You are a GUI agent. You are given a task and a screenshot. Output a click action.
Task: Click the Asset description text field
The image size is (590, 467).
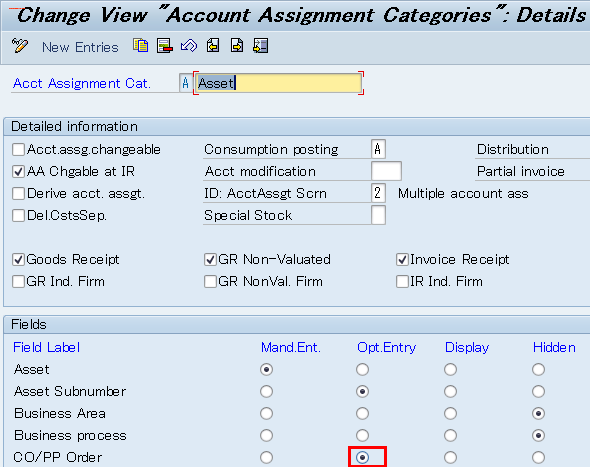(278, 83)
